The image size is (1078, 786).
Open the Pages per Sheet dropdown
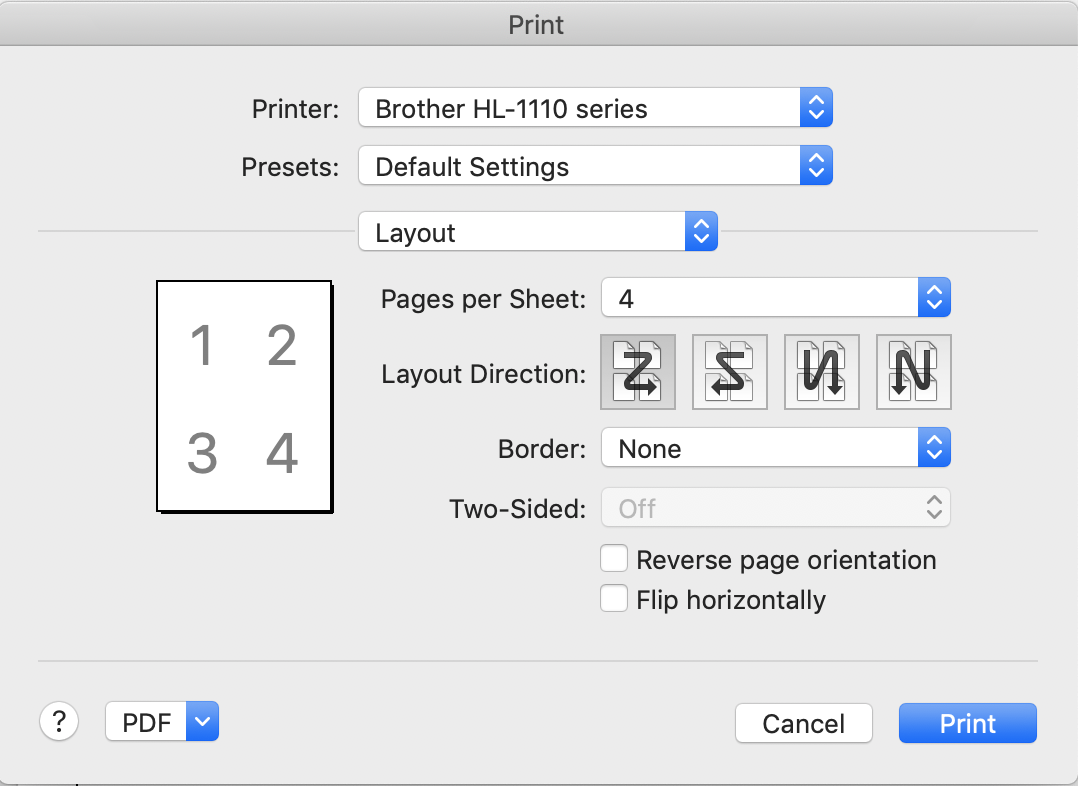click(x=775, y=297)
